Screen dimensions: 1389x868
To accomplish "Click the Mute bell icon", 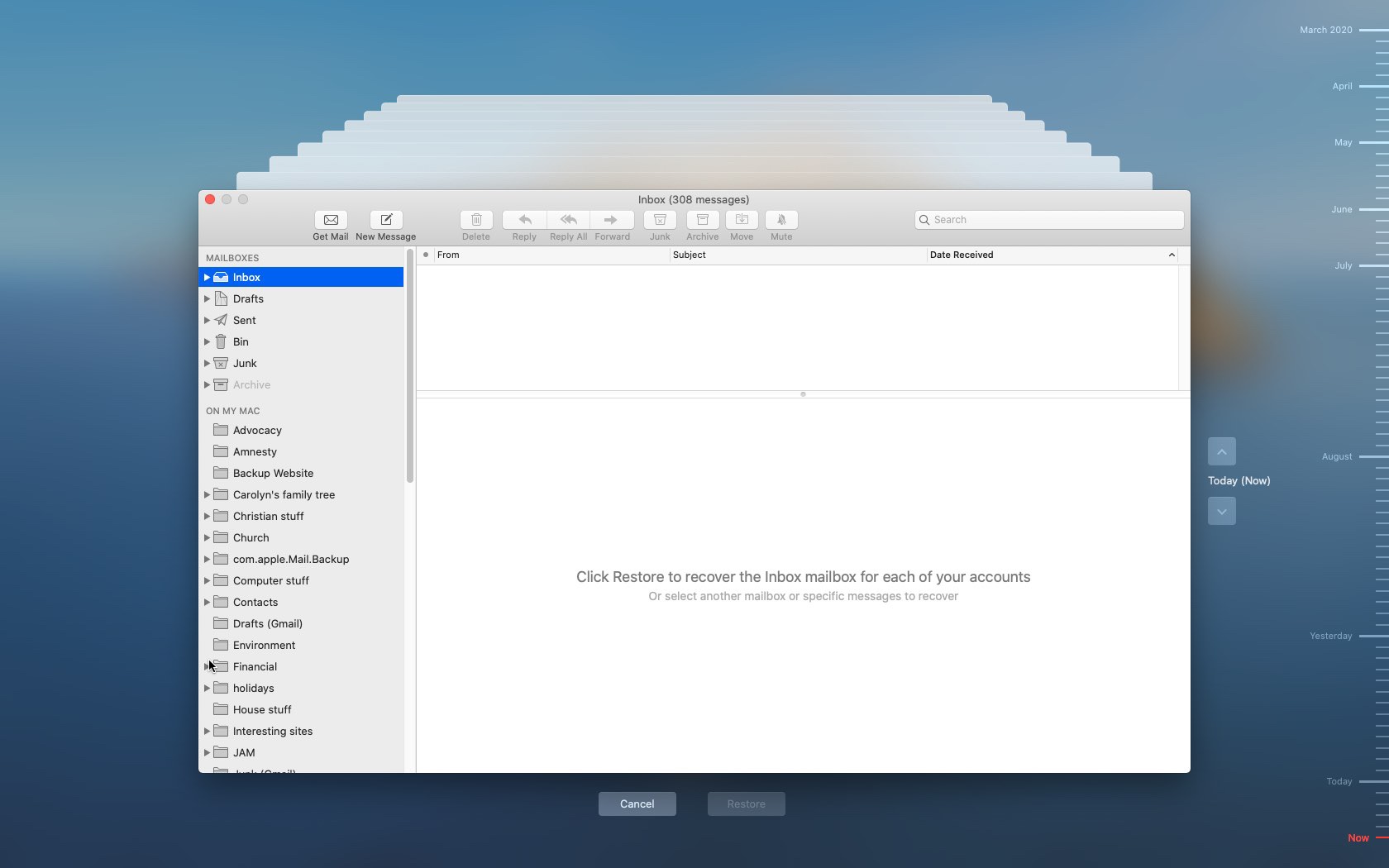I will [x=781, y=220].
